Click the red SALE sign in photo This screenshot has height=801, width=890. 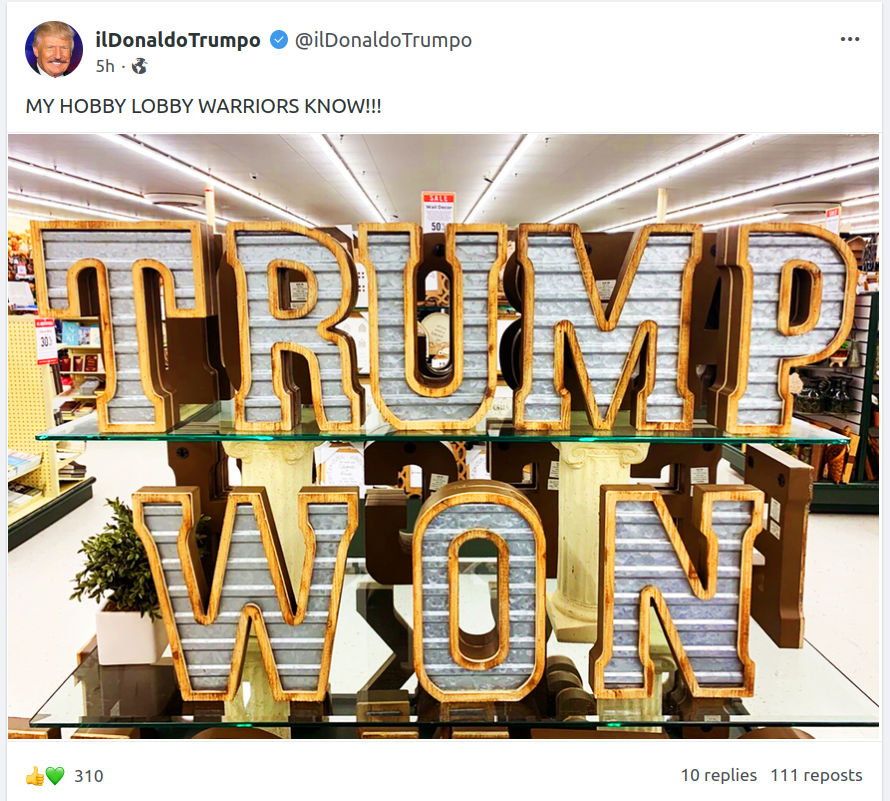(438, 212)
